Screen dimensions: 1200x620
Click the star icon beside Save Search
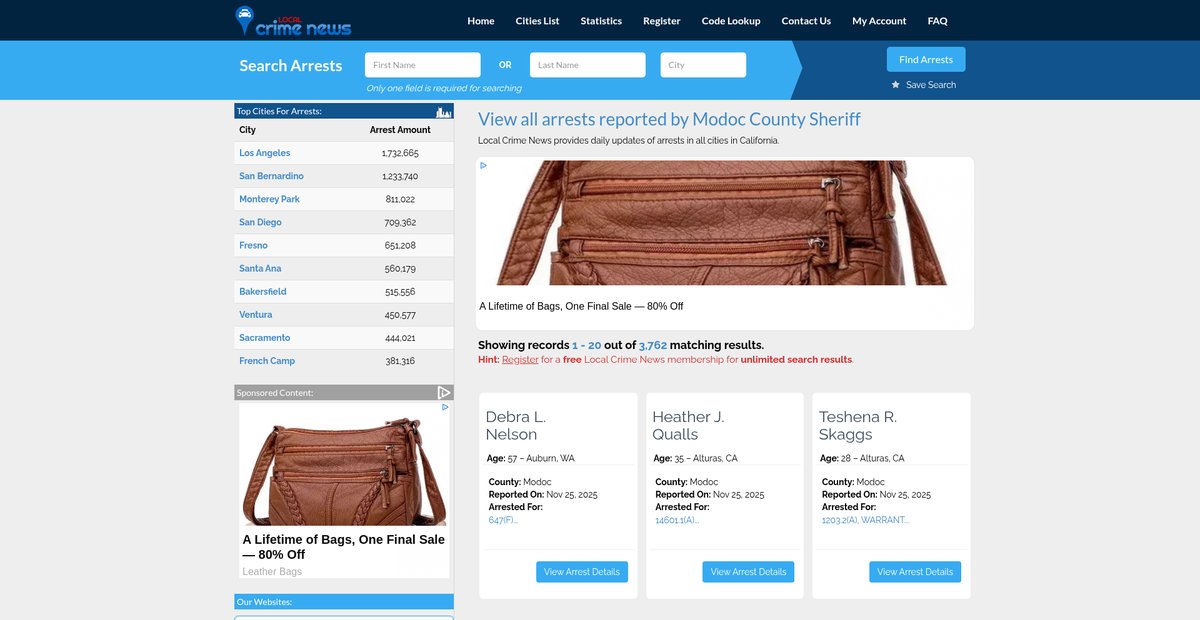[x=896, y=85]
